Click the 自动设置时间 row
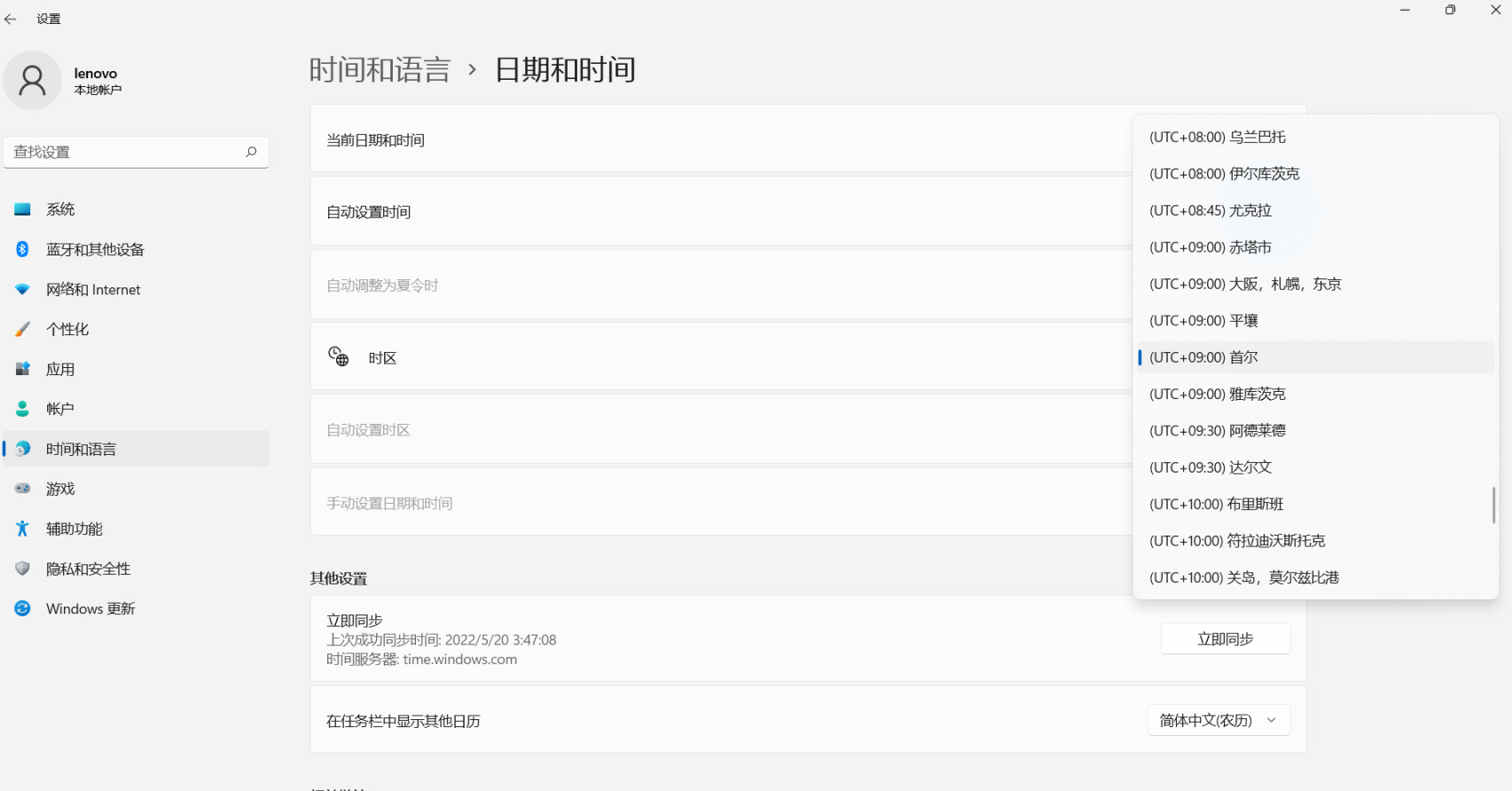This screenshot has width=1512, height=791. [x=720, y=212]
